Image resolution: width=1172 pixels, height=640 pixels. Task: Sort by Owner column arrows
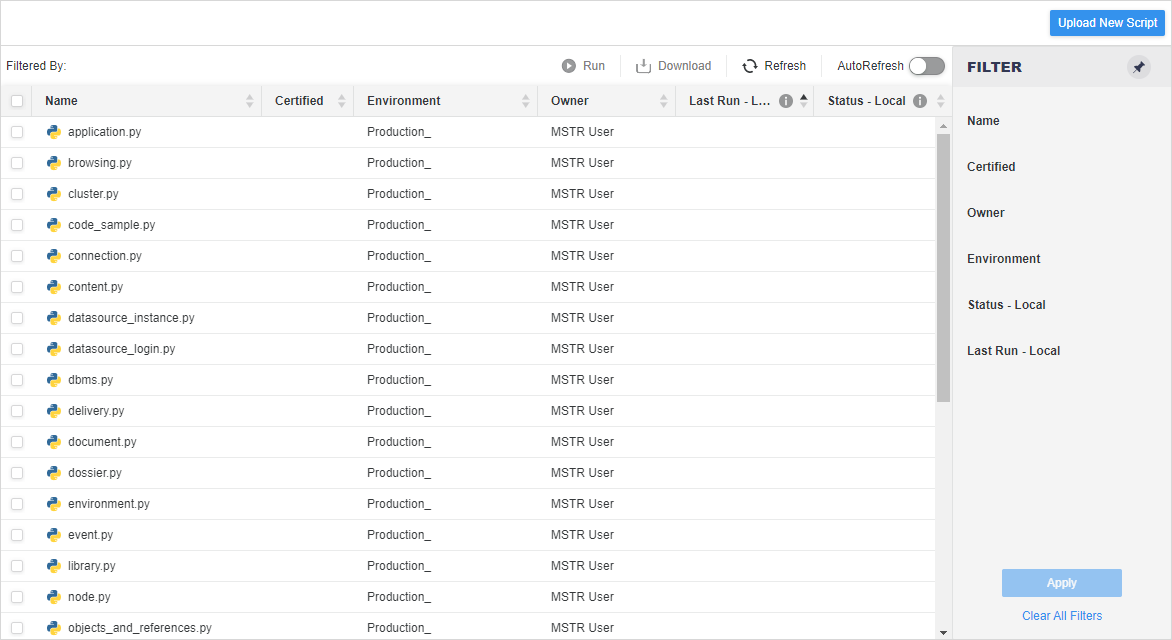point(664,101)
